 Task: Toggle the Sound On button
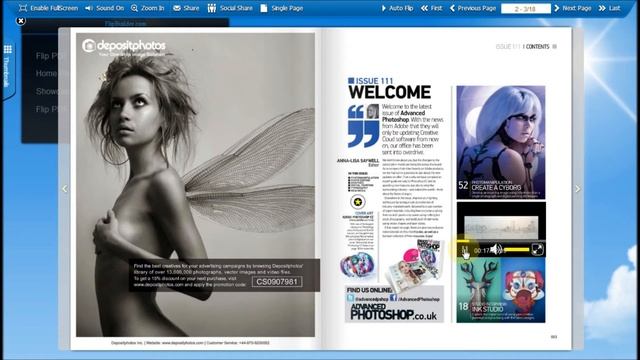pyautogui.click(x=104, y=8)
